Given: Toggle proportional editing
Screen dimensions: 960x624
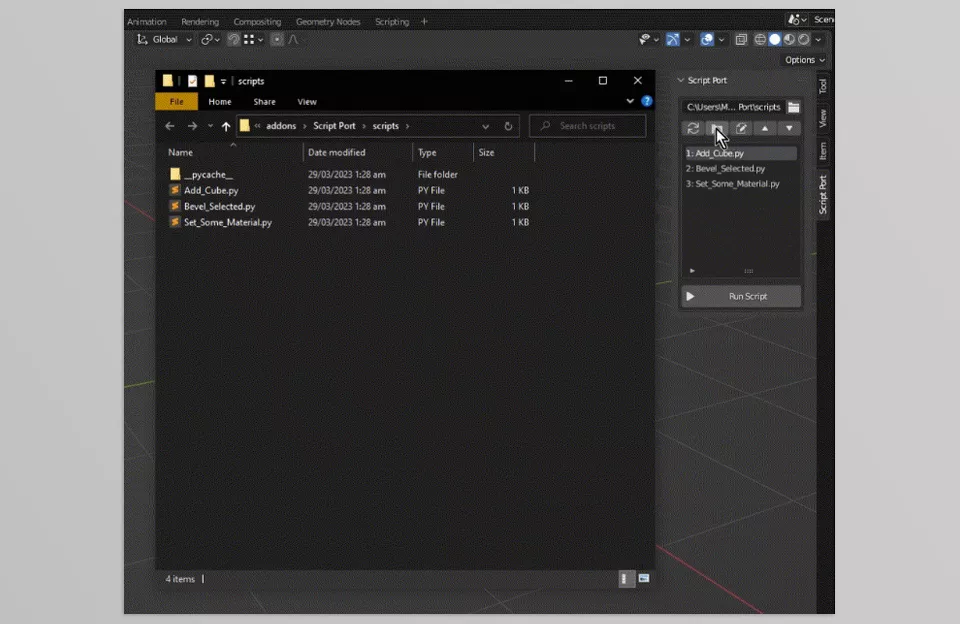Looking at the screenshot, I should click(x=277, y=39).
